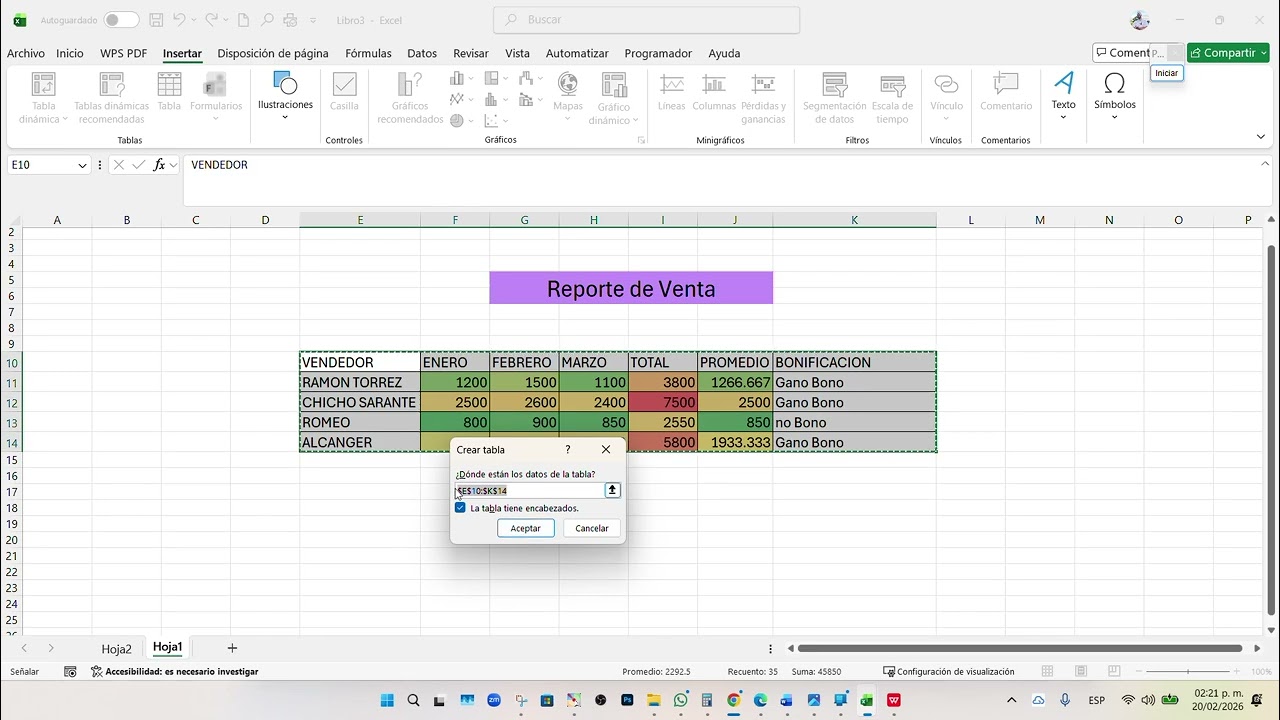Open WhatsApp from the taskbar
Screen dimensions: 1280x720
(681, 700)
